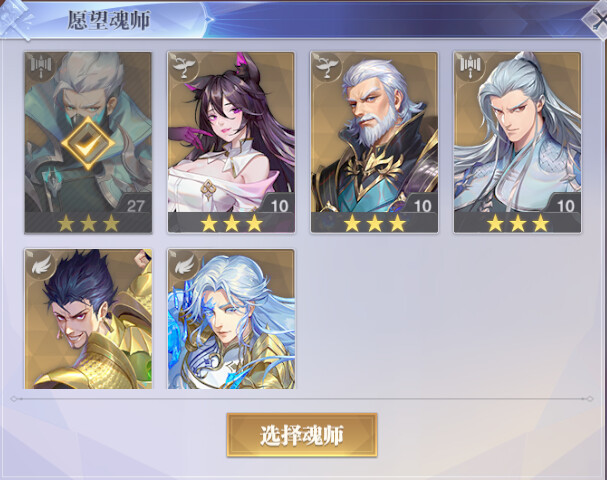Click the 愿望魂师 title header
Viewport: 607px width, 480px height.
109,20
